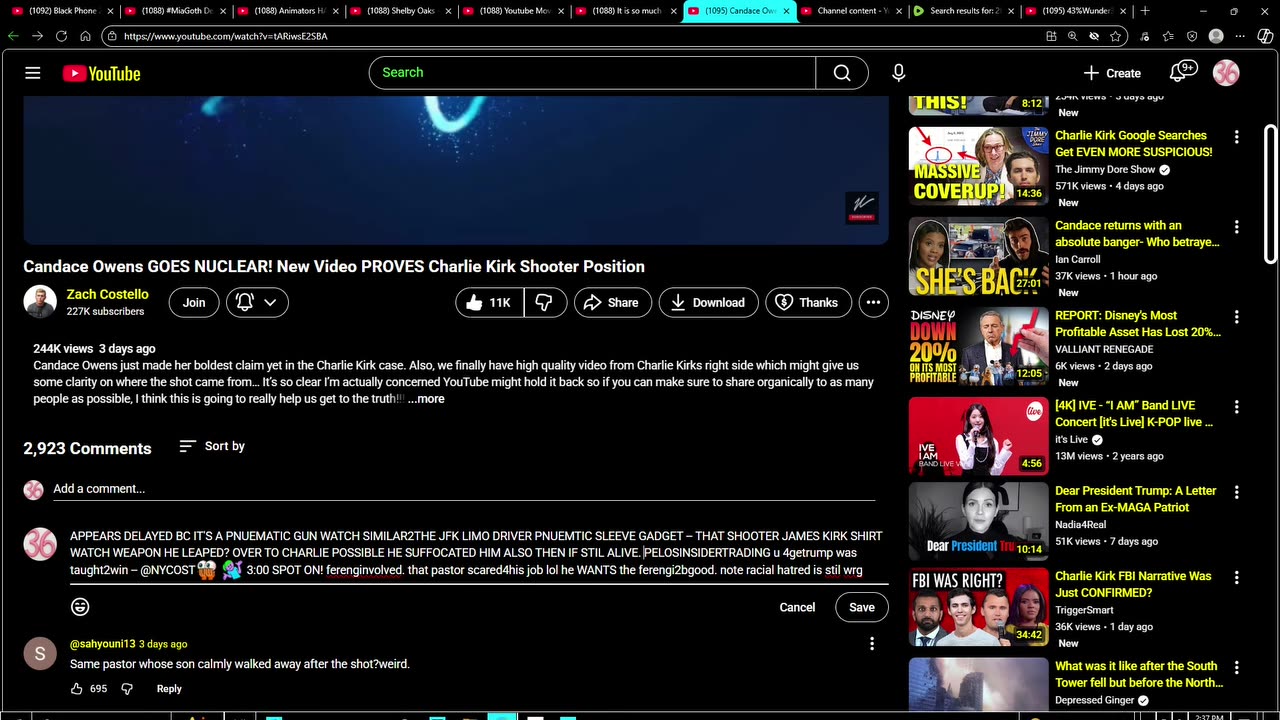
Task: Reload the current page
Action: coord(61,36)
